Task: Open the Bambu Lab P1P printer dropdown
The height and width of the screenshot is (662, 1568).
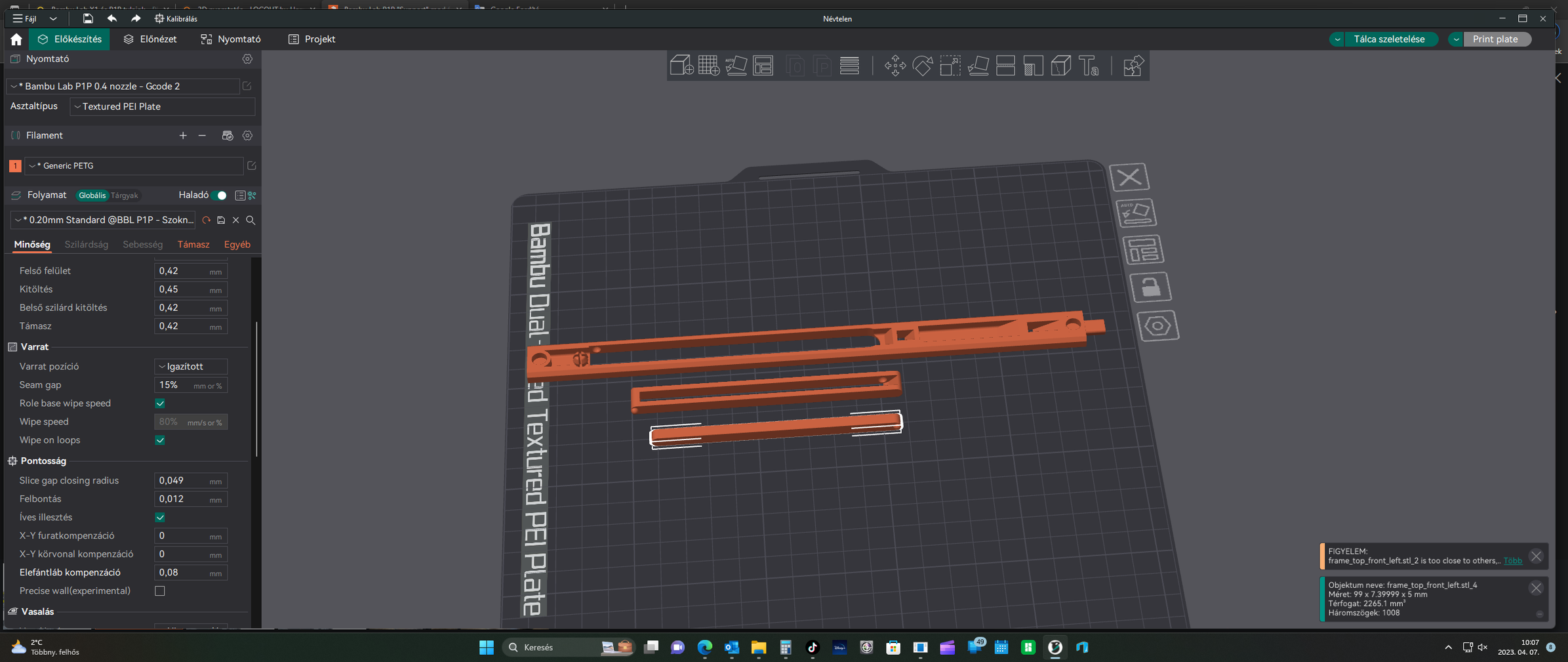Action: pos(123,86)
